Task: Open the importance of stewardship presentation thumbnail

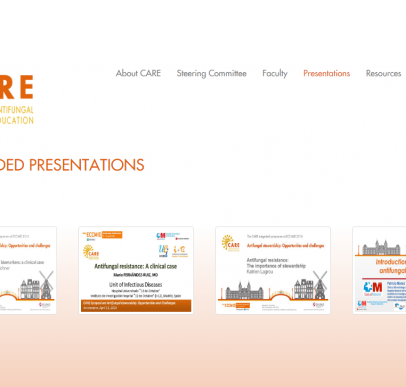Action: (273, 270)
